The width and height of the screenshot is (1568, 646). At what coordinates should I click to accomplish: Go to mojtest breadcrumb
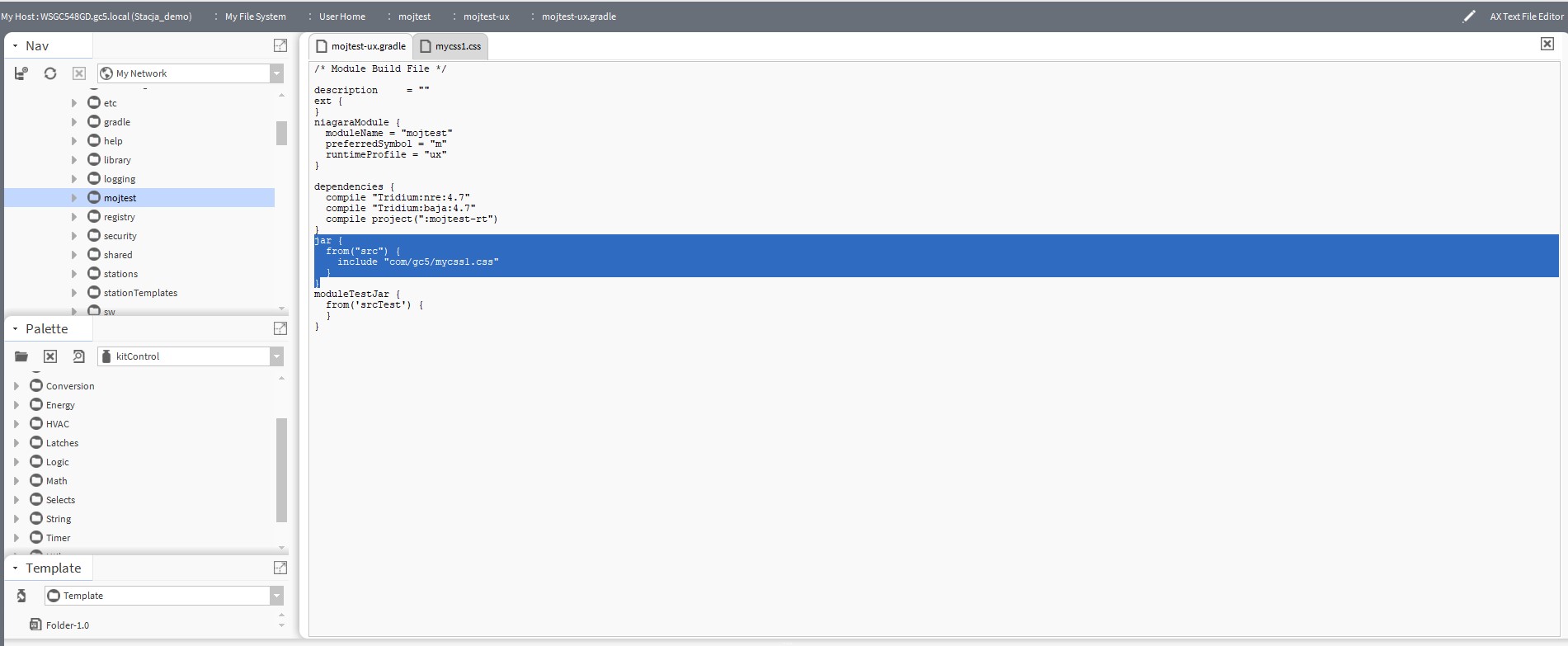(x=414, y=17)
